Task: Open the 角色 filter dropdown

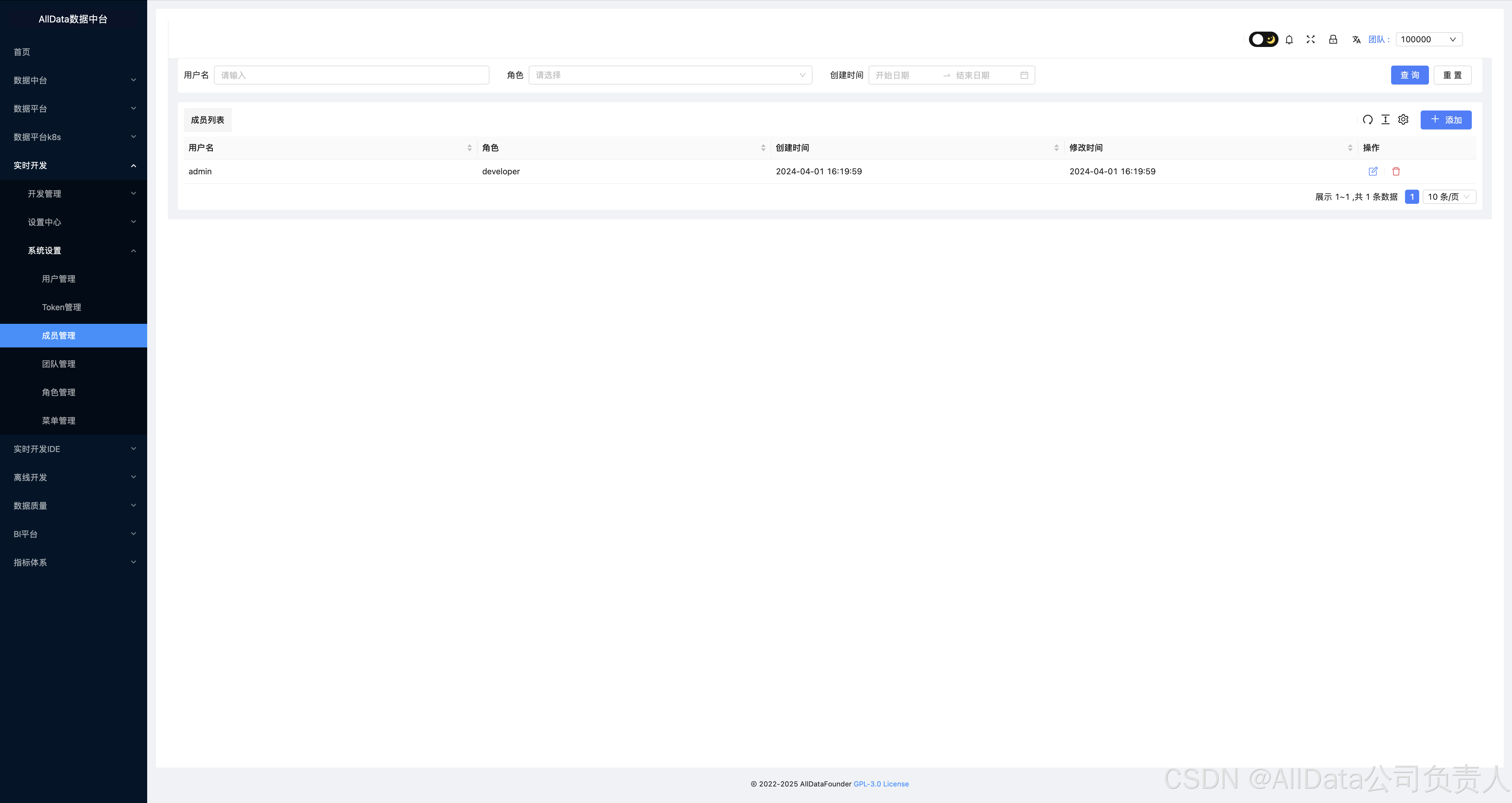Action: pyautogui.click(x=670, y=75)
